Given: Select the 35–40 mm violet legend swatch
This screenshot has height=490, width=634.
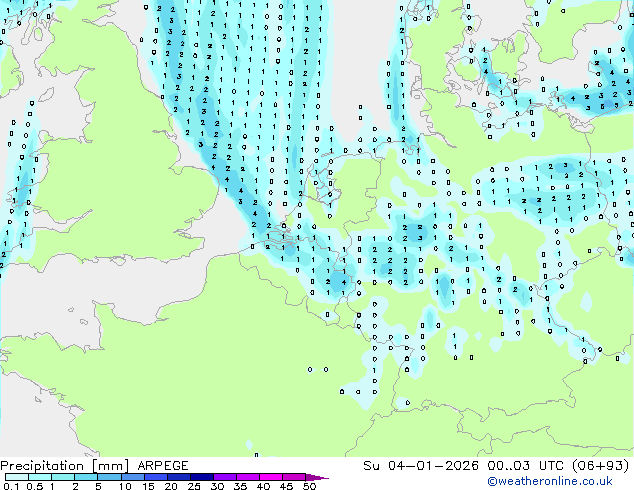Looking at the screenshot, I should [x=247, y=477].
